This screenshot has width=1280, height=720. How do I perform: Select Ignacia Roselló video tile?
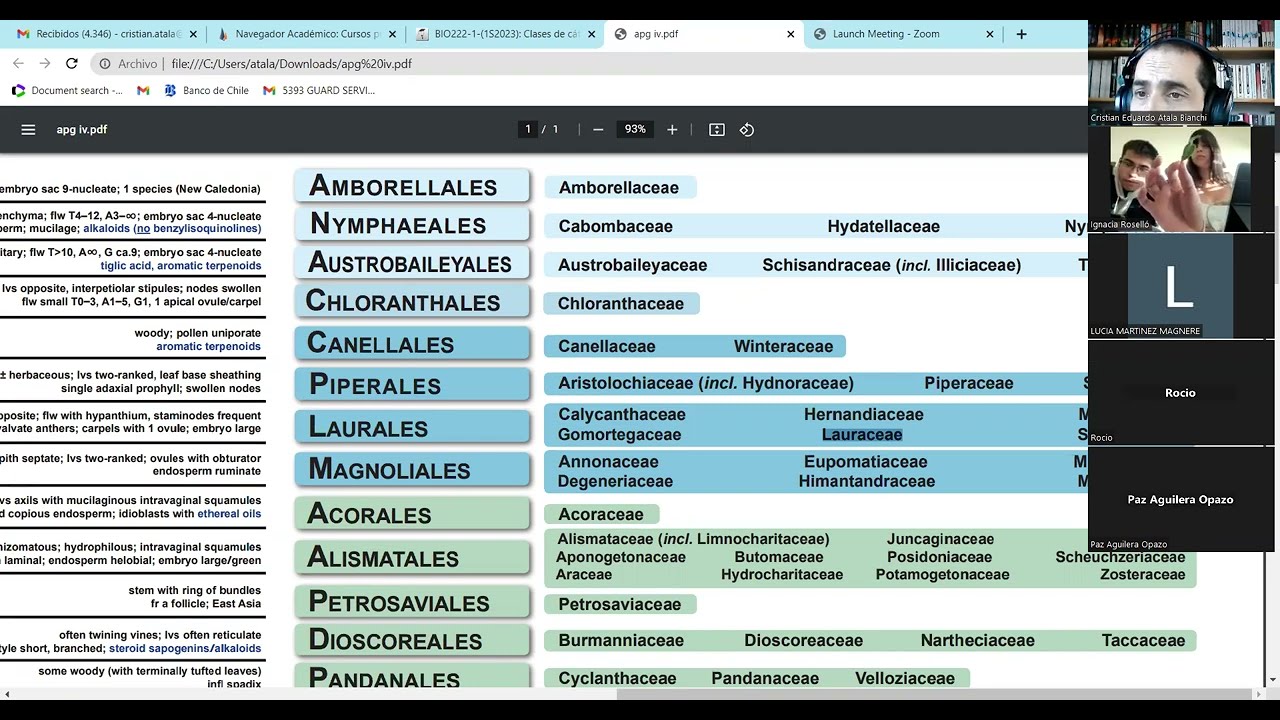[1180, 179]
